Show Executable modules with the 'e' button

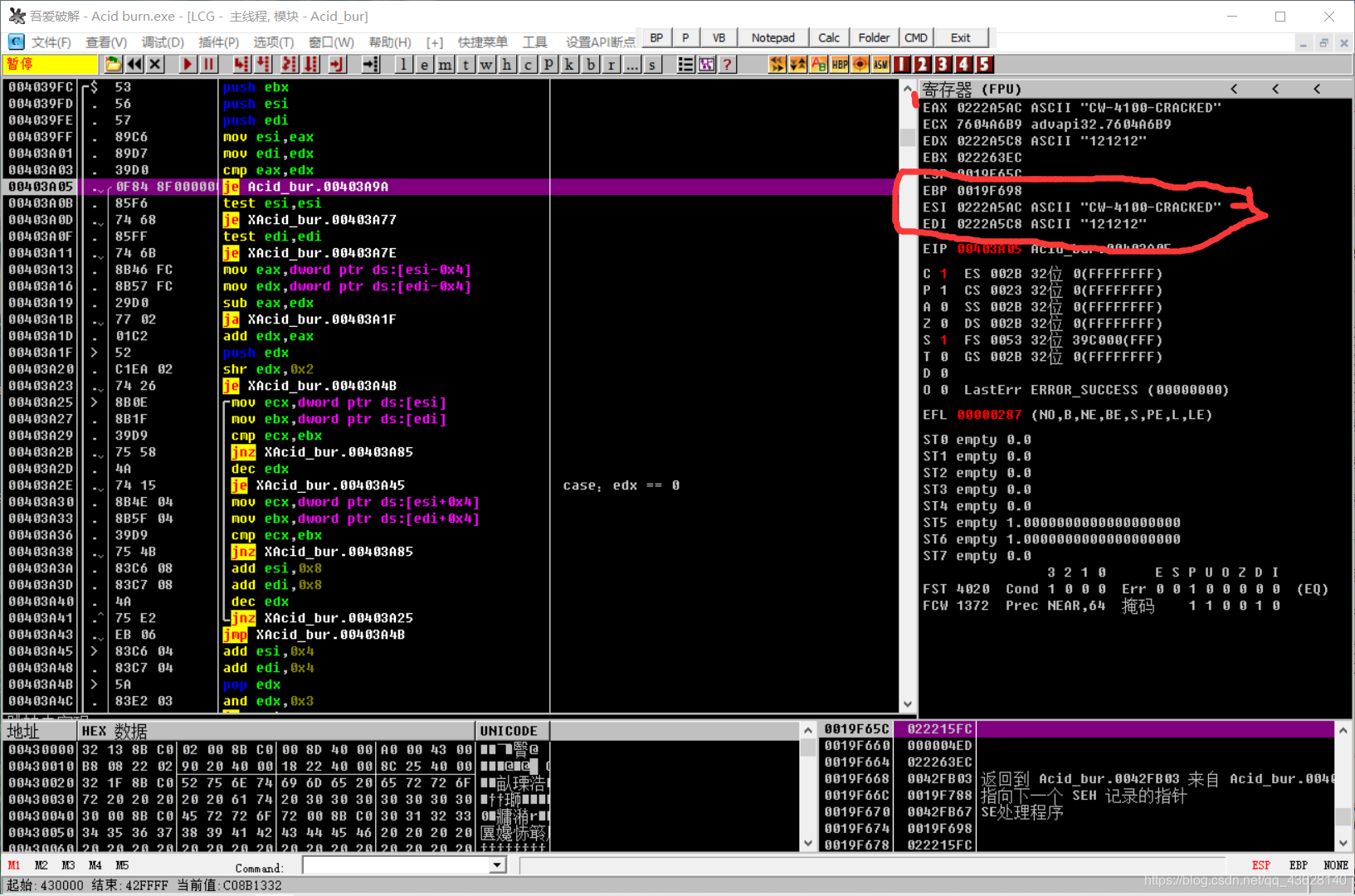[424, 64]
